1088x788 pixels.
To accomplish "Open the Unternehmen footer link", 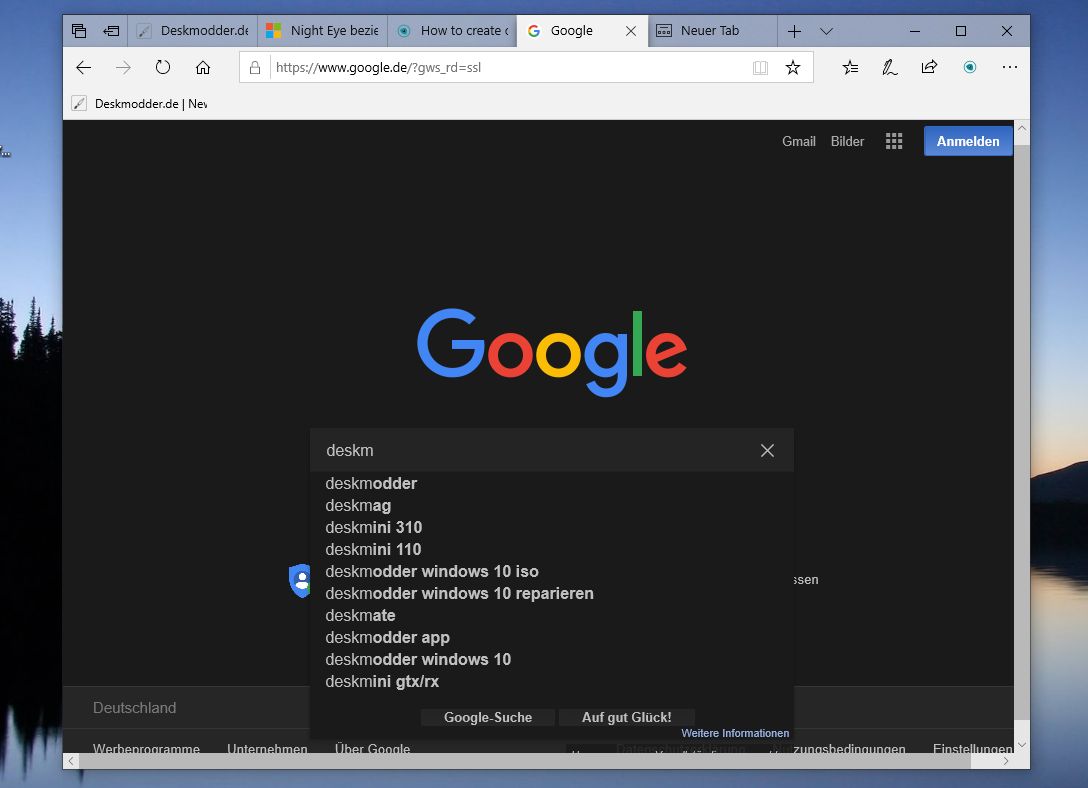I will pos(267,748).
